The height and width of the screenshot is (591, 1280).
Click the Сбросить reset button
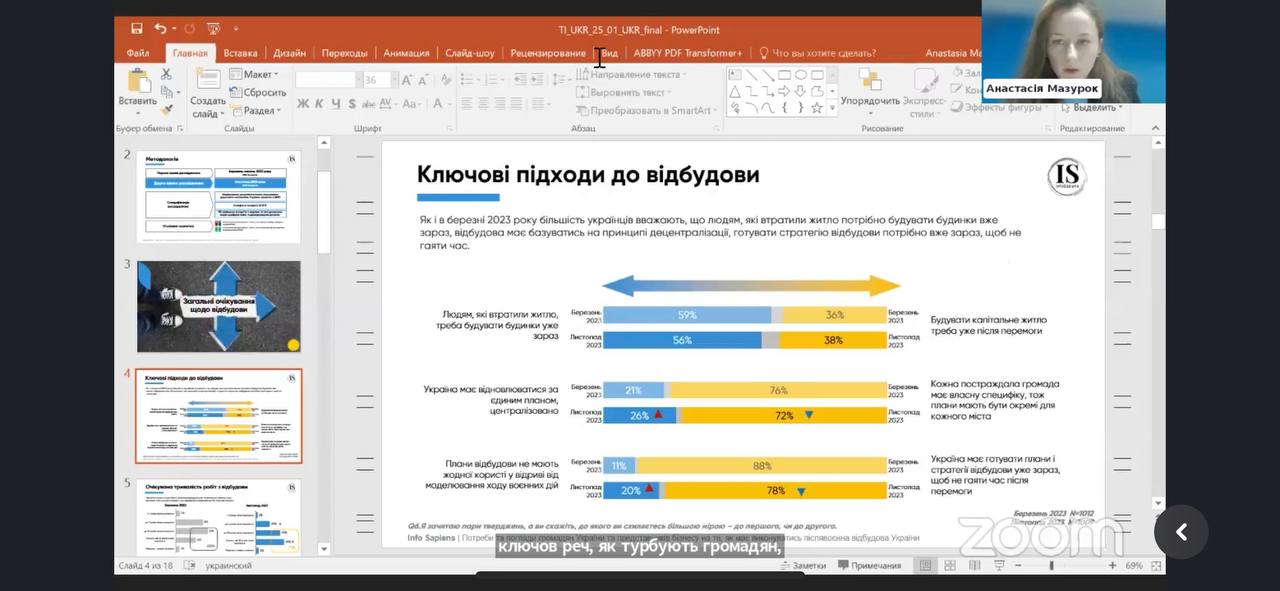point(258,92)
